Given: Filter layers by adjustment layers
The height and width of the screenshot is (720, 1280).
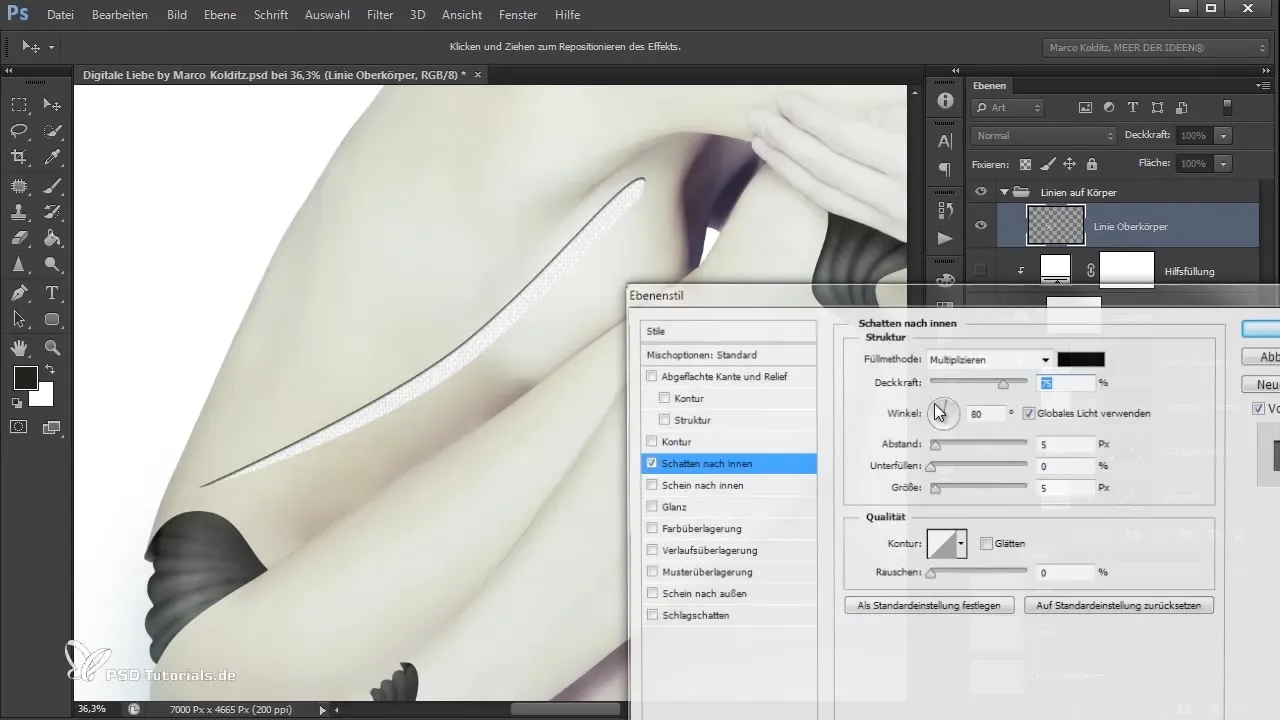Looking at the screenshot, I should click(1109, 107).
